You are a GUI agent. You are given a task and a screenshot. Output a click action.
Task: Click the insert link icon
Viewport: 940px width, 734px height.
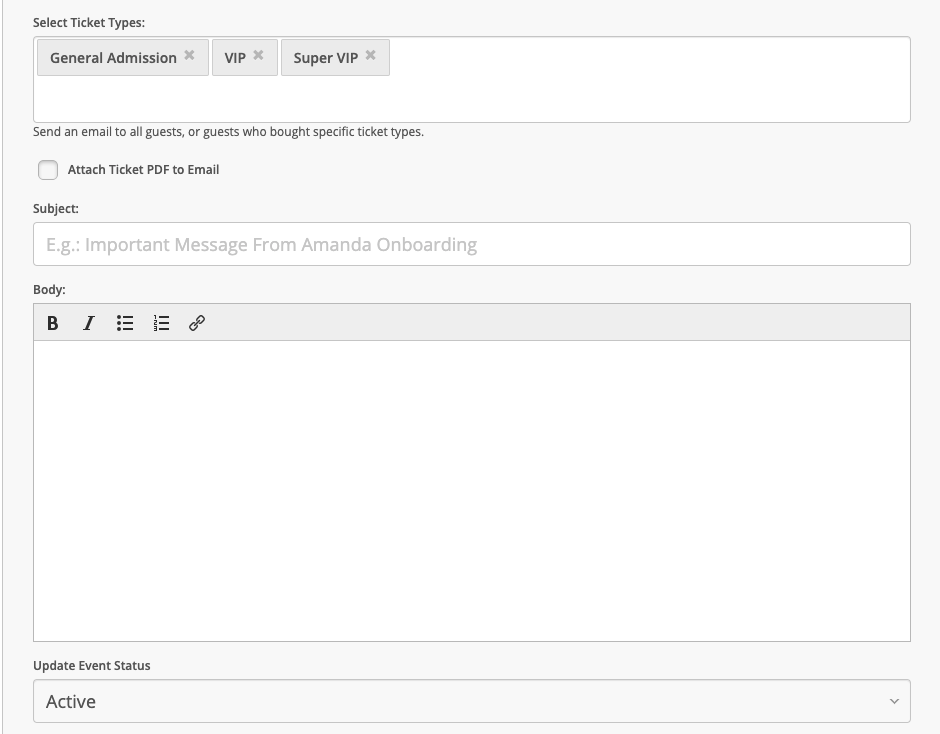[x=197, y=323]
